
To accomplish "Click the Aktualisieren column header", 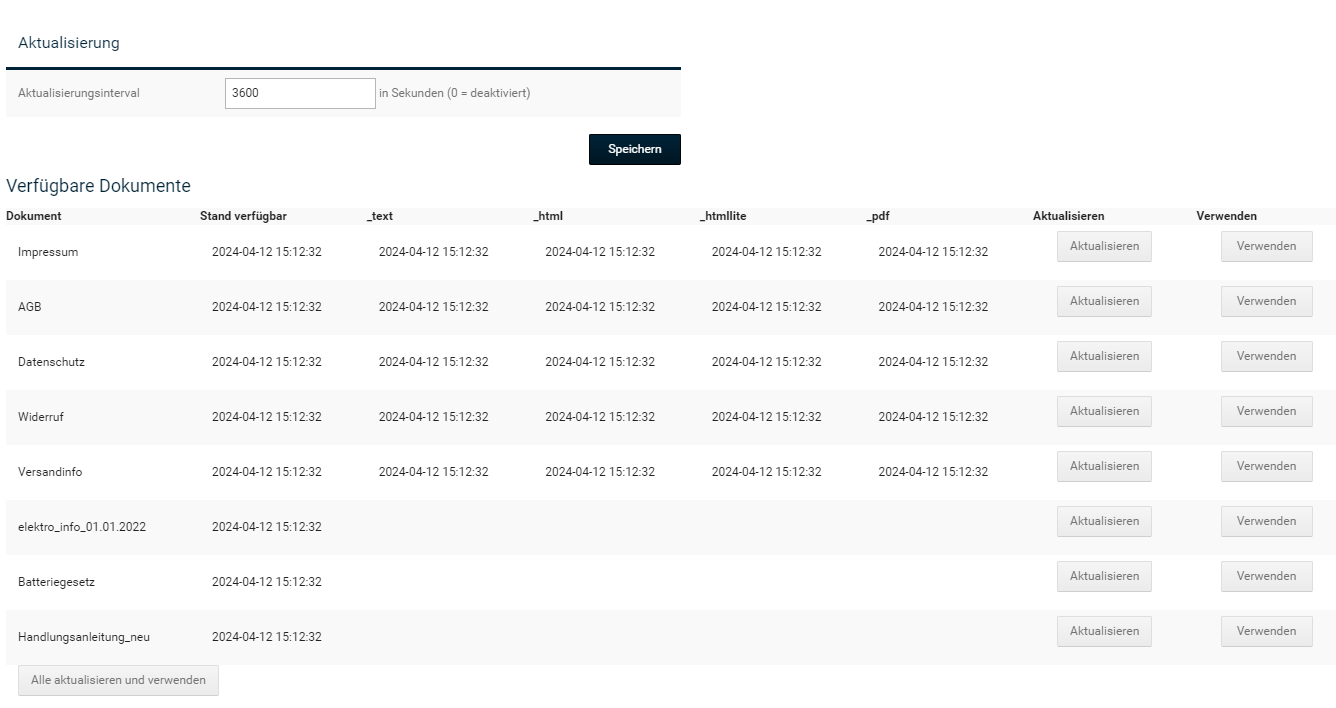I will point(1069,216).
